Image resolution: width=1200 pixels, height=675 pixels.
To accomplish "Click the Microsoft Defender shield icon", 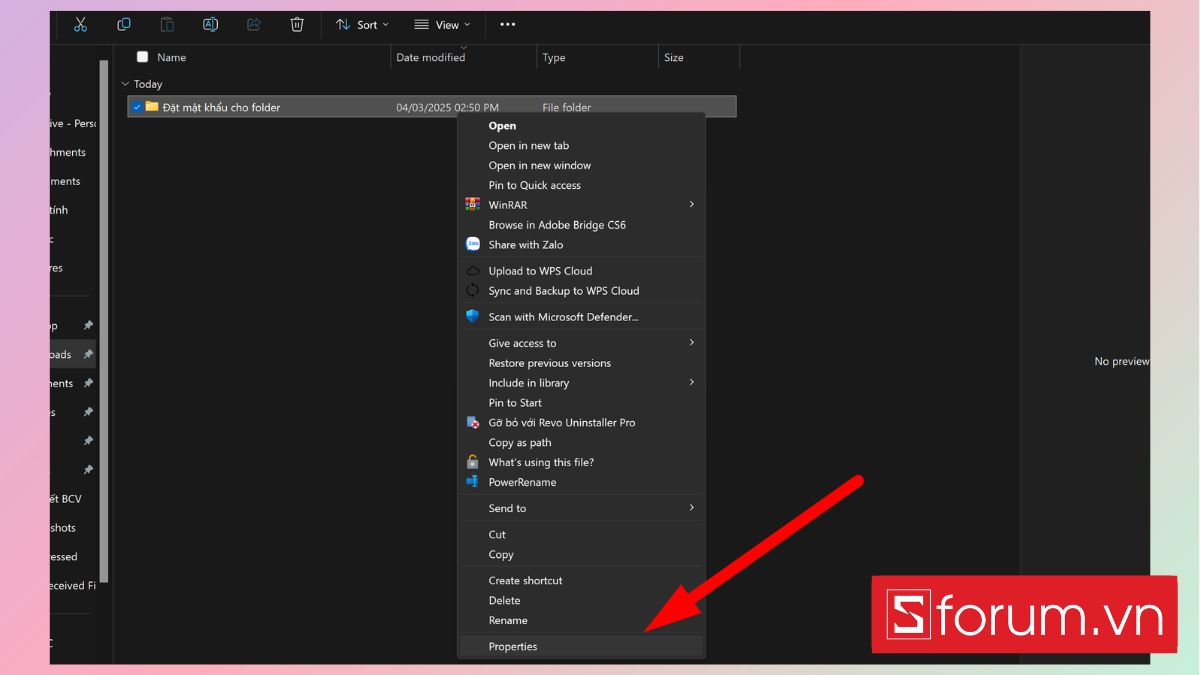I will coord(473,316).
